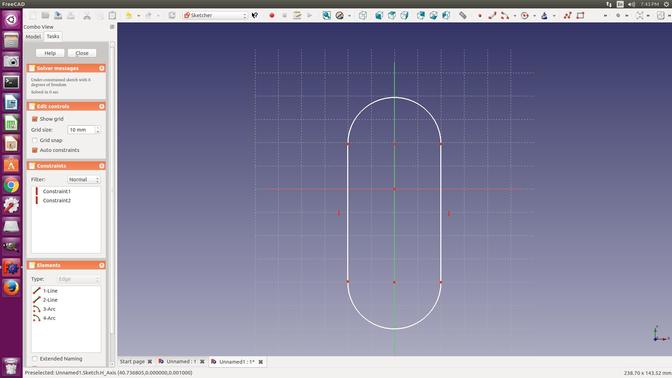Toggle the Auto constraints checkbox
The height and width of the screenshot is (378, 672).
(x=35, y=150)
